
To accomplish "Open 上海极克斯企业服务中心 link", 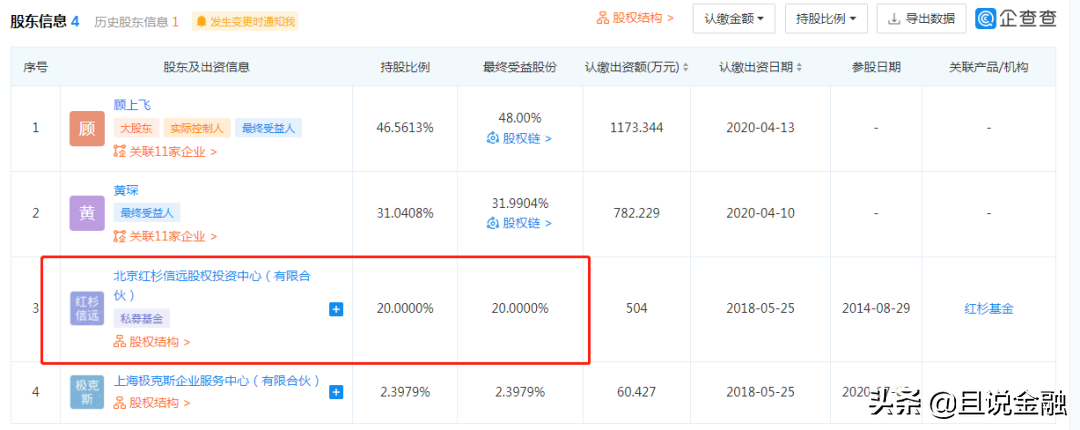I will [x=216, y=380].
